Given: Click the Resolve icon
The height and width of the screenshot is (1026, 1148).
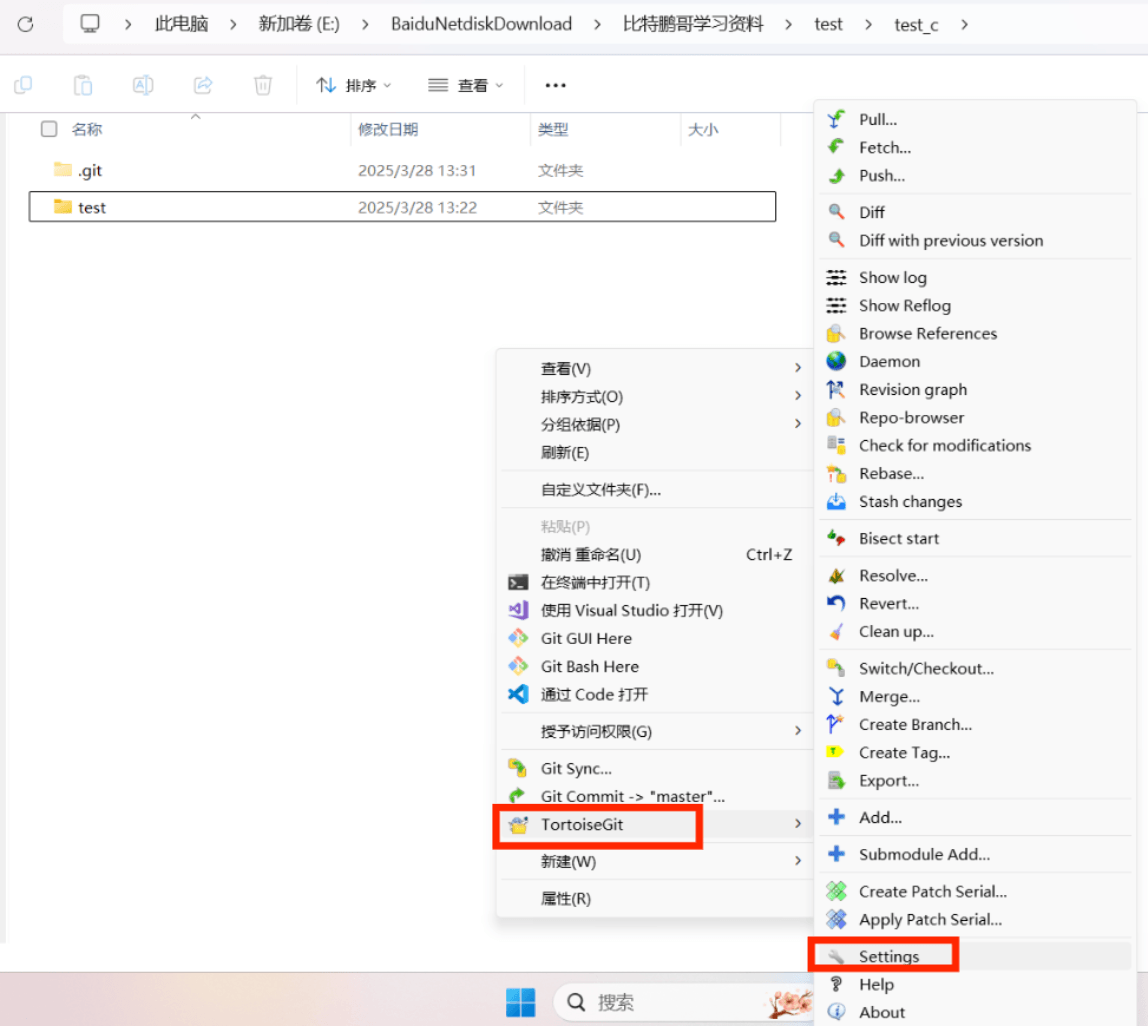Looking at the screenshot, I should point(836,576).
